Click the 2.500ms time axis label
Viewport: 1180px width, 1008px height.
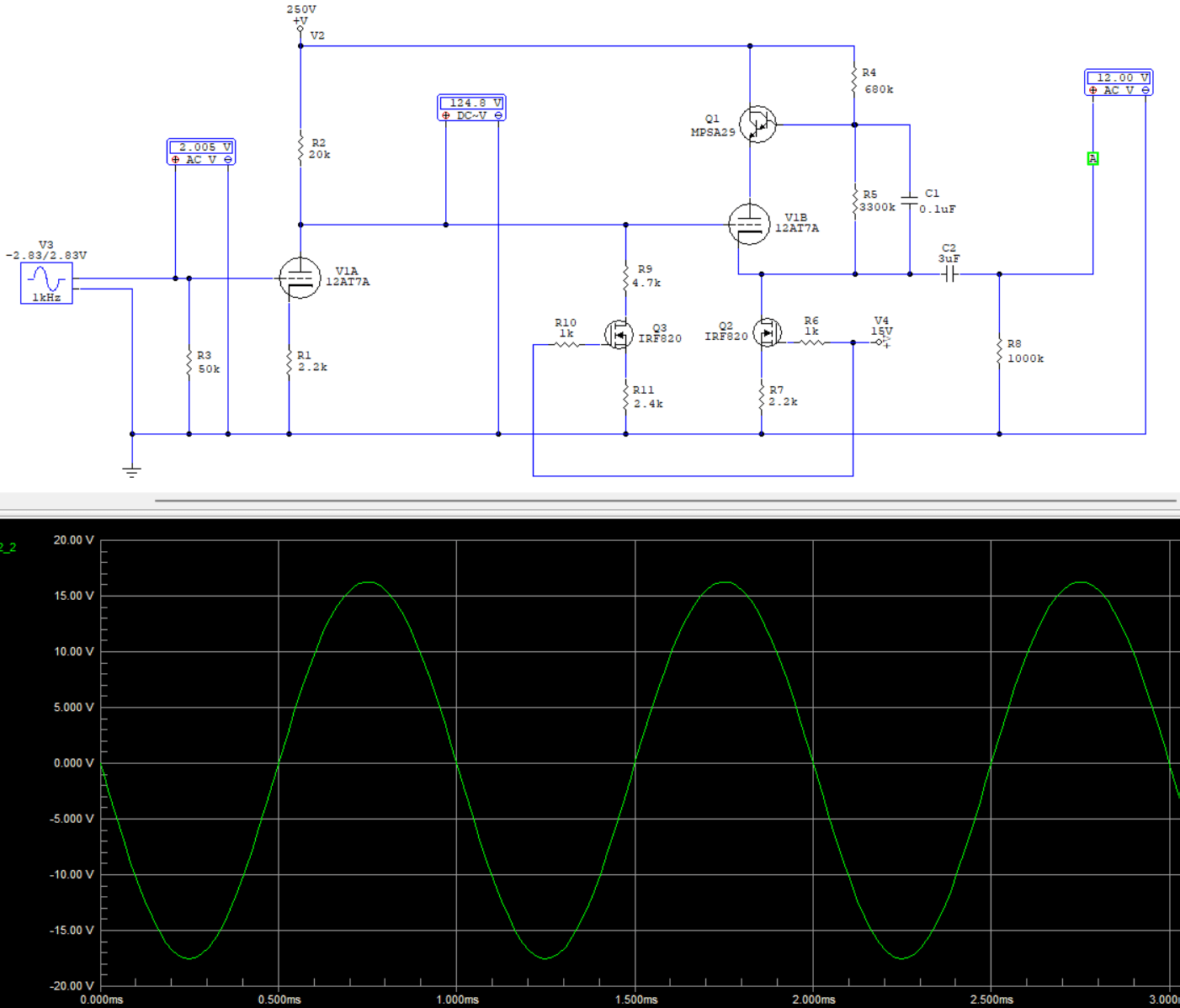click(x=991, y=1000)
